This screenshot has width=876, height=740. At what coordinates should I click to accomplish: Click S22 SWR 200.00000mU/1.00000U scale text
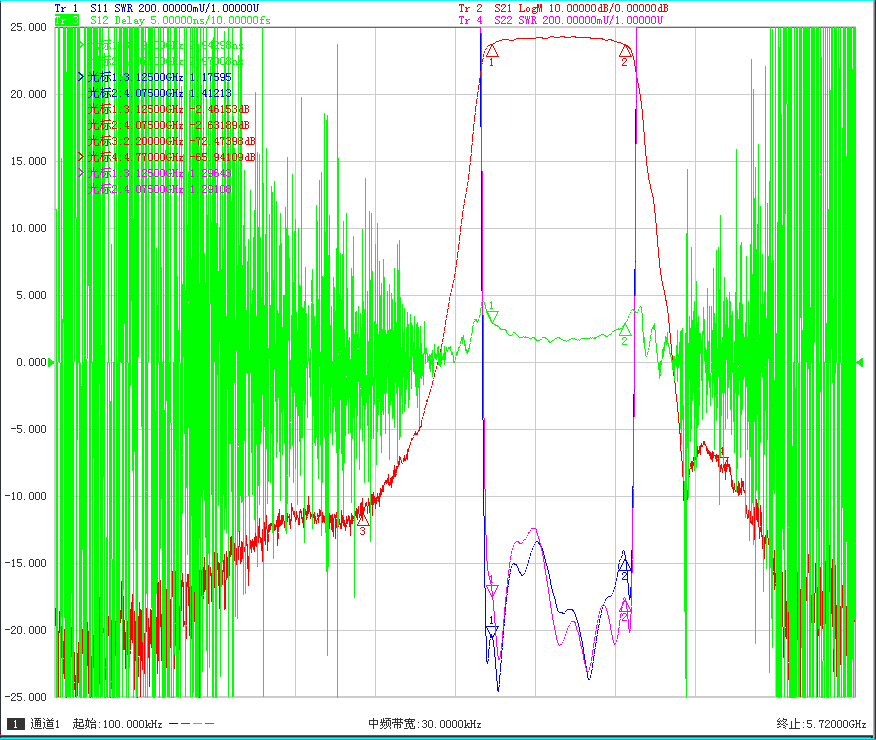(x=579, y=20)
